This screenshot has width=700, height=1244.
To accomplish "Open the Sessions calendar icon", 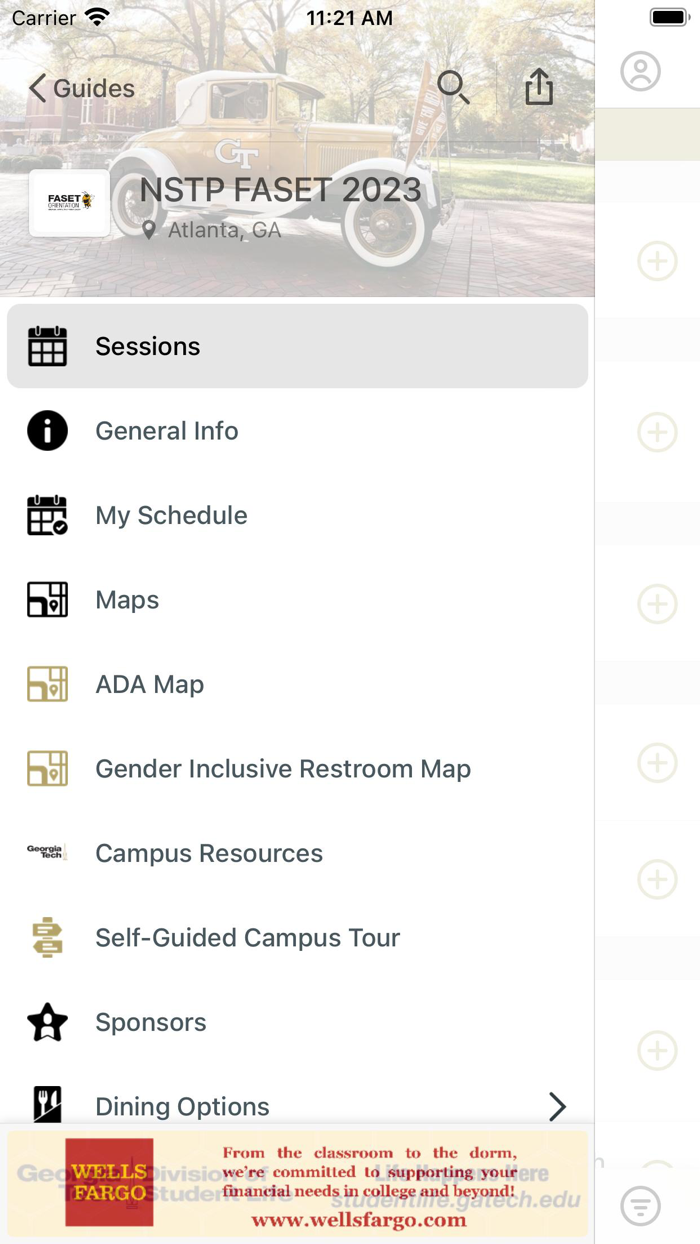I will (x=47, y=345).
